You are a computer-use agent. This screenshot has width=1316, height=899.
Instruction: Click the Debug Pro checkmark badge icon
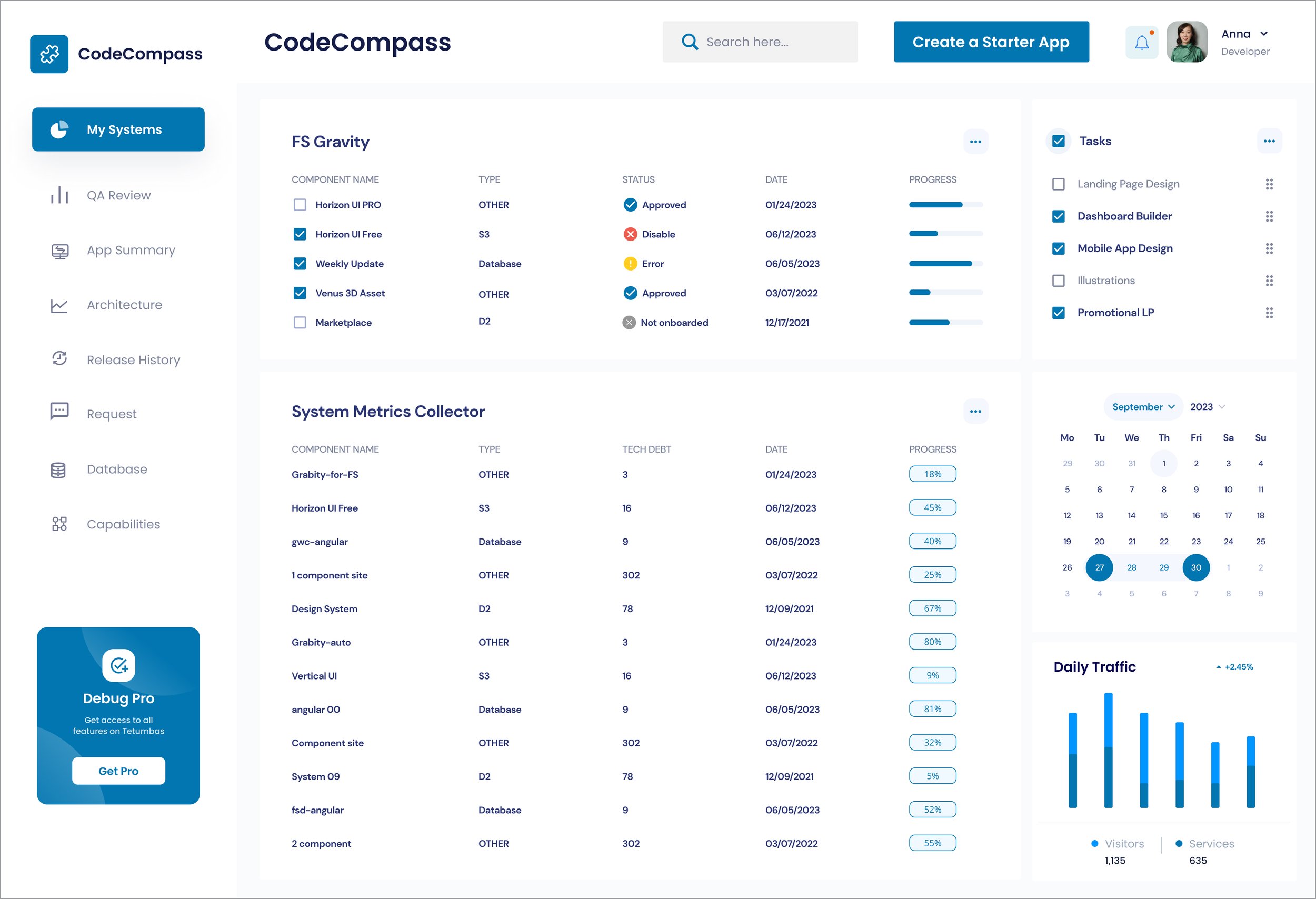point(118,666)
